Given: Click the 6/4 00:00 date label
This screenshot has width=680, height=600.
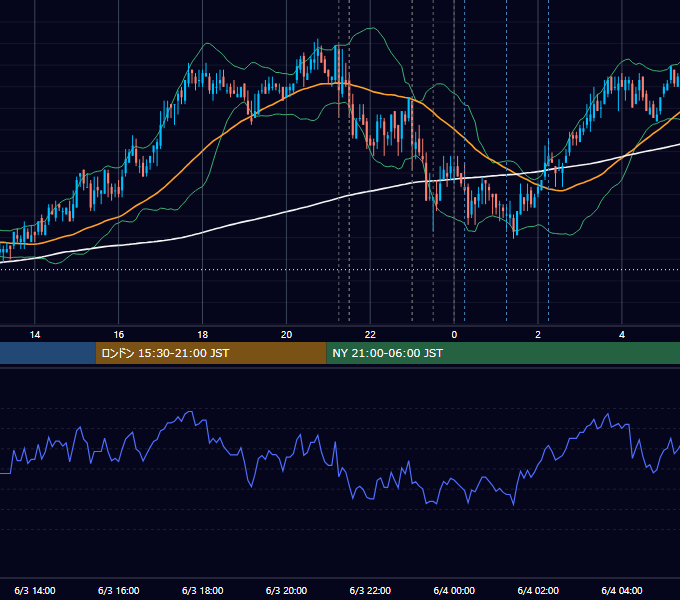Looking at the screenshot, I should [x=454, y=590].
